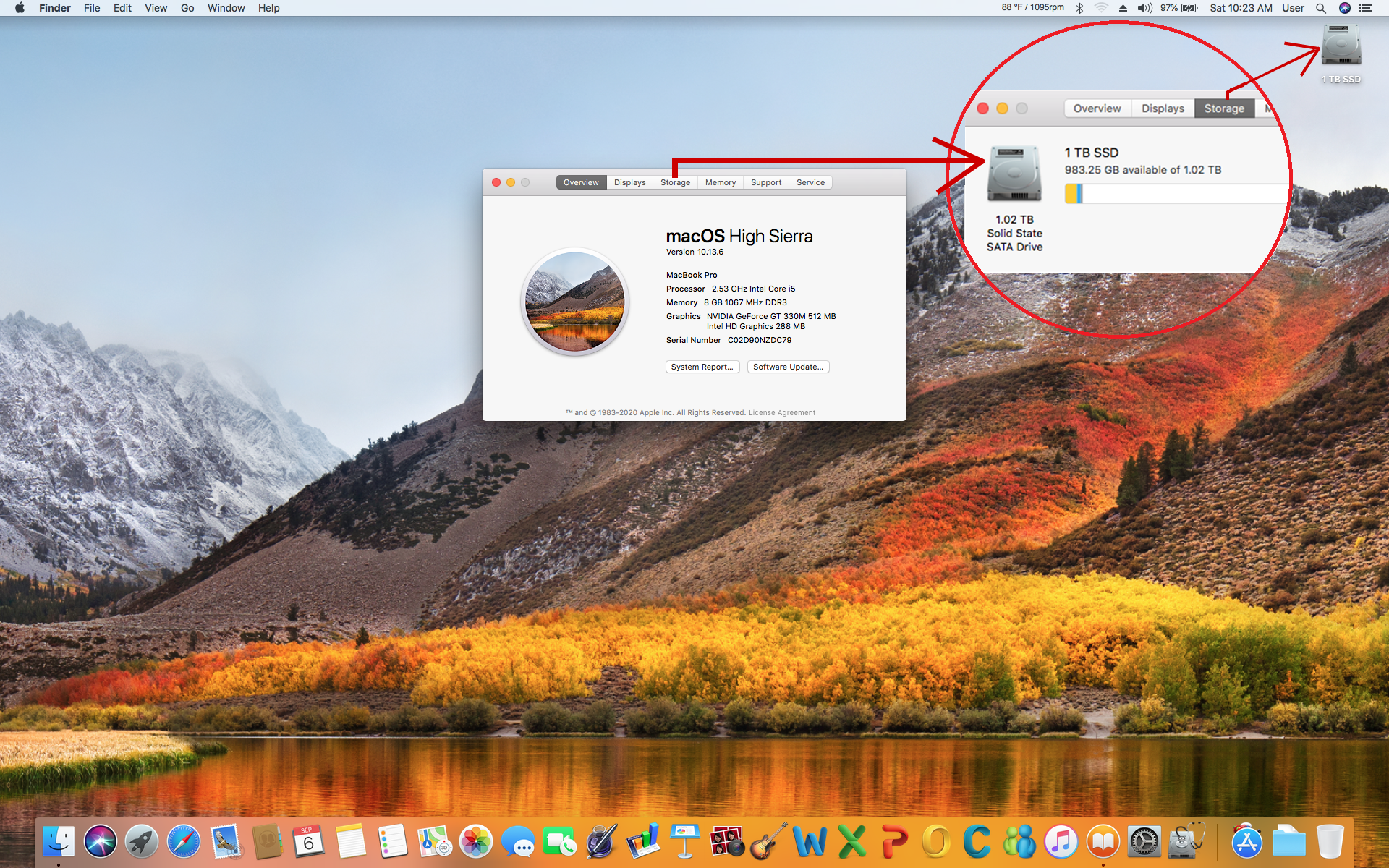The width and height of the screenshot is (1389, 868).
Task: Open the Help menu
Action: [269, 8]
